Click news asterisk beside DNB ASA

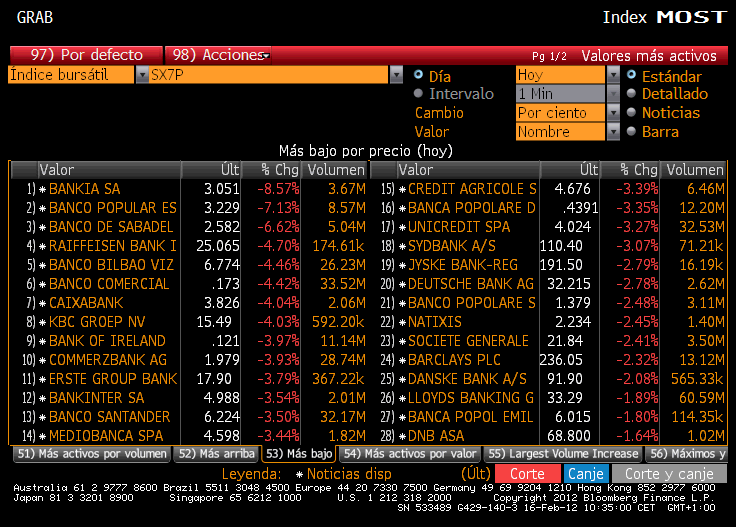[402, 436]
